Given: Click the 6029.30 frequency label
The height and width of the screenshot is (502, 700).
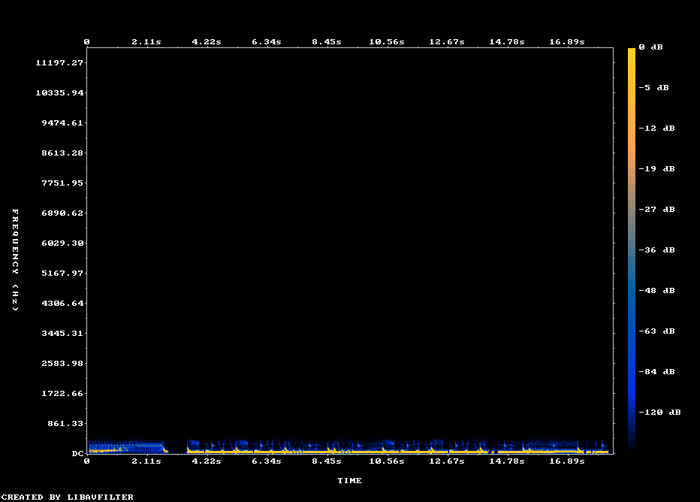Looking at the screenshot, I should 62,243.
